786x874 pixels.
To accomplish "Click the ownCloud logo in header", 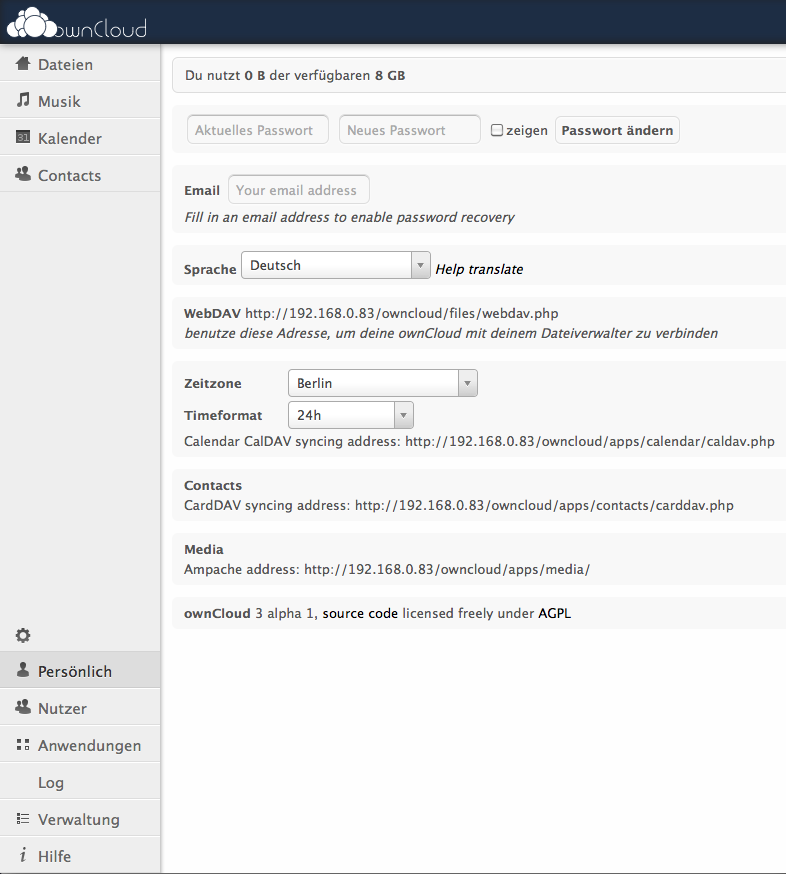I will pyautogui.click(x=77, y=22).
